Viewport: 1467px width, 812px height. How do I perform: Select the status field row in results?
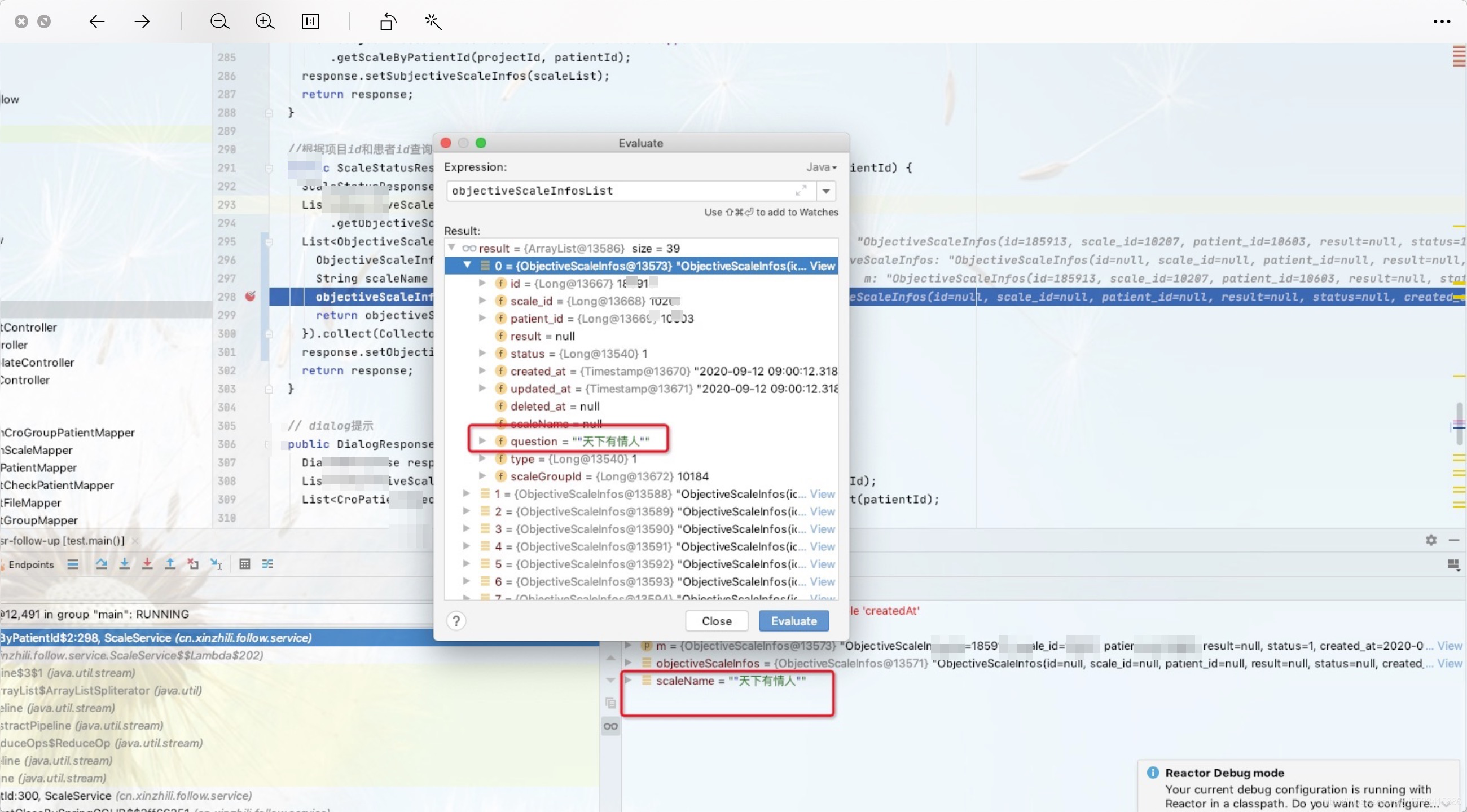click(x=640, y=354)
